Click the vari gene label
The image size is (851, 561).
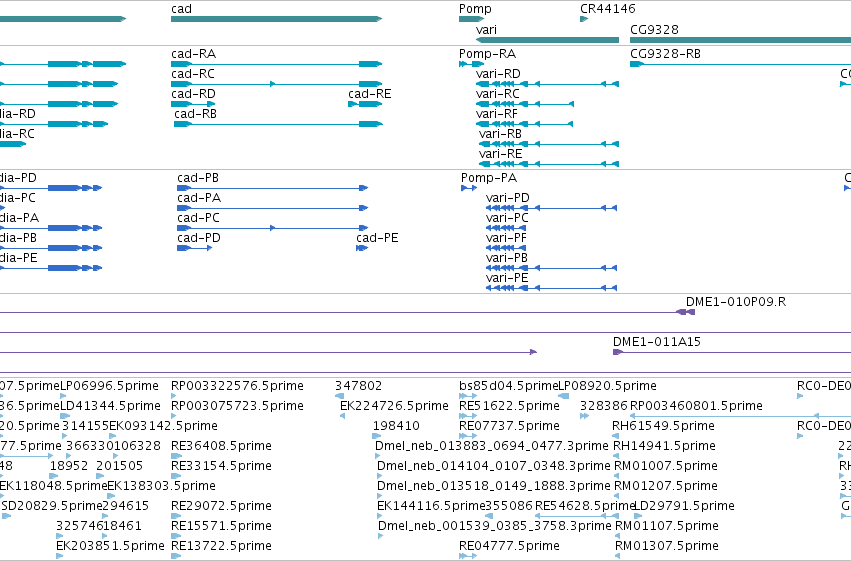[486, 30]
